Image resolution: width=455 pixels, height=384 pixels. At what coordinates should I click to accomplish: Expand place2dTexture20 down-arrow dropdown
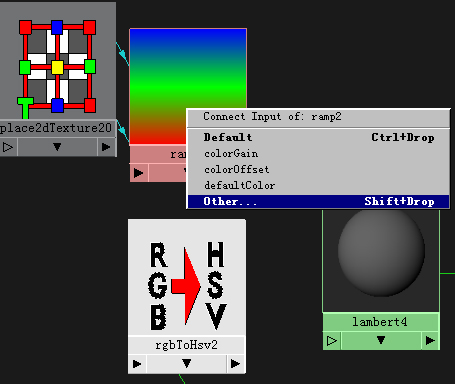point(57,147)
